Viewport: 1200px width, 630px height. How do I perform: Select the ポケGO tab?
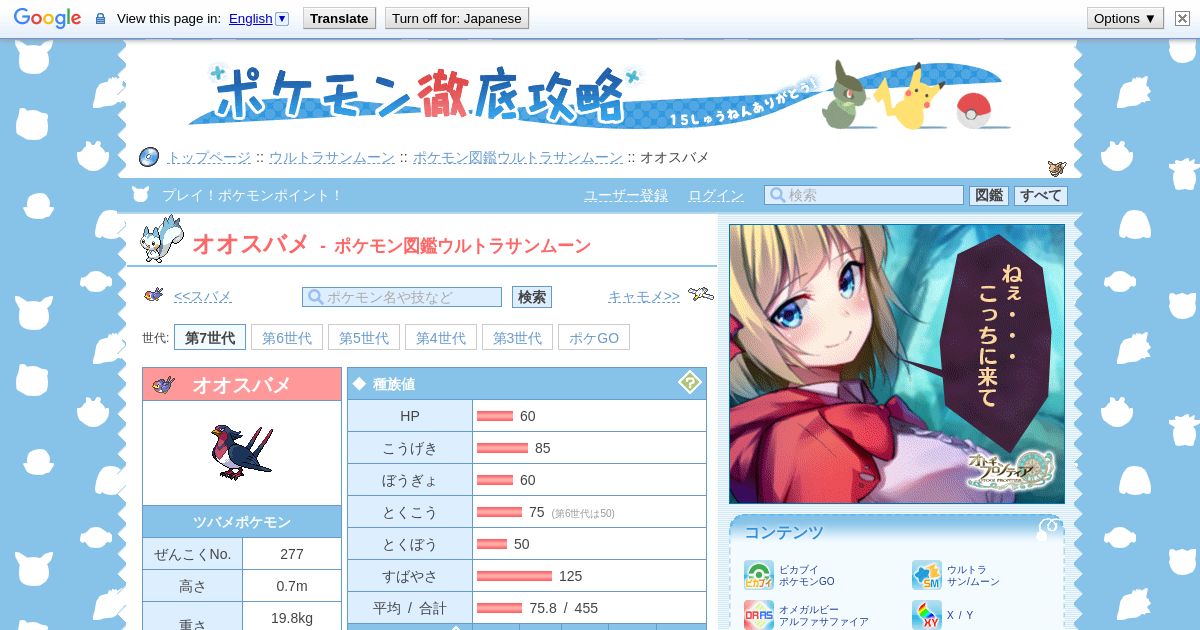pyautogui.click(x=594, y=338)
